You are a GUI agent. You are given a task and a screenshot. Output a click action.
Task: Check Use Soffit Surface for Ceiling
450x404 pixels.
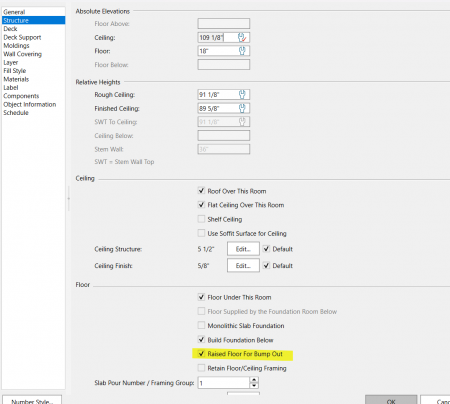201,233
